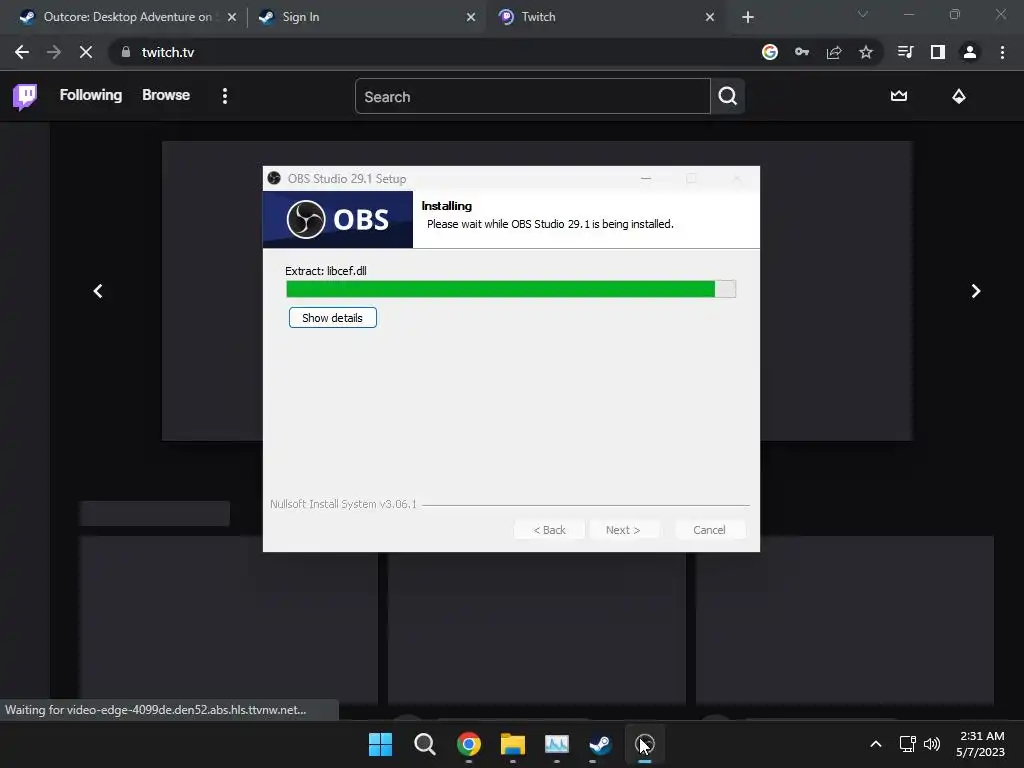Open Twitch more options three-dot menu
This screenshot has height=768, width=1024.
click(225, 97)
